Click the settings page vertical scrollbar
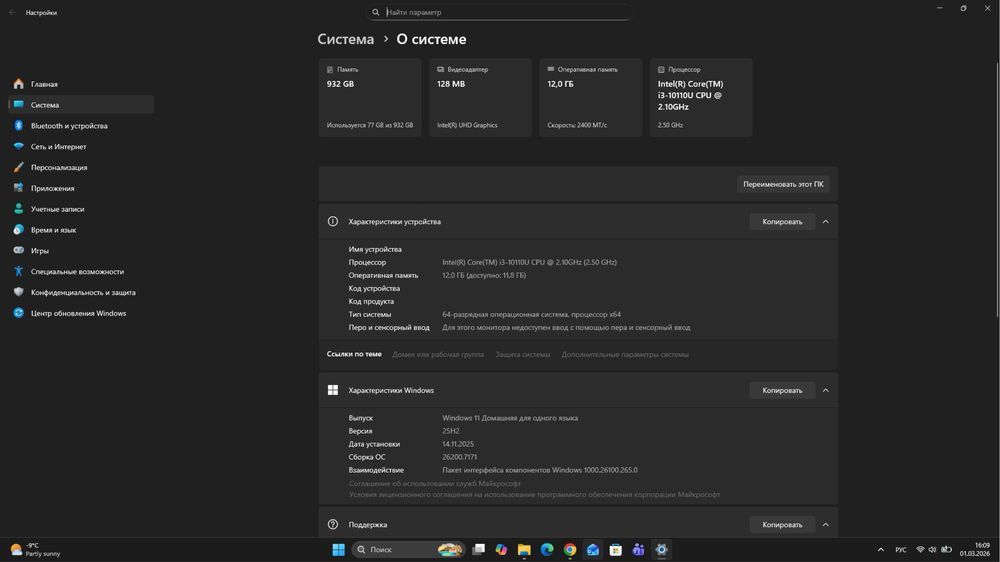Image resolution: width=1000 pixels, height=562 pixels. point(997,189)
